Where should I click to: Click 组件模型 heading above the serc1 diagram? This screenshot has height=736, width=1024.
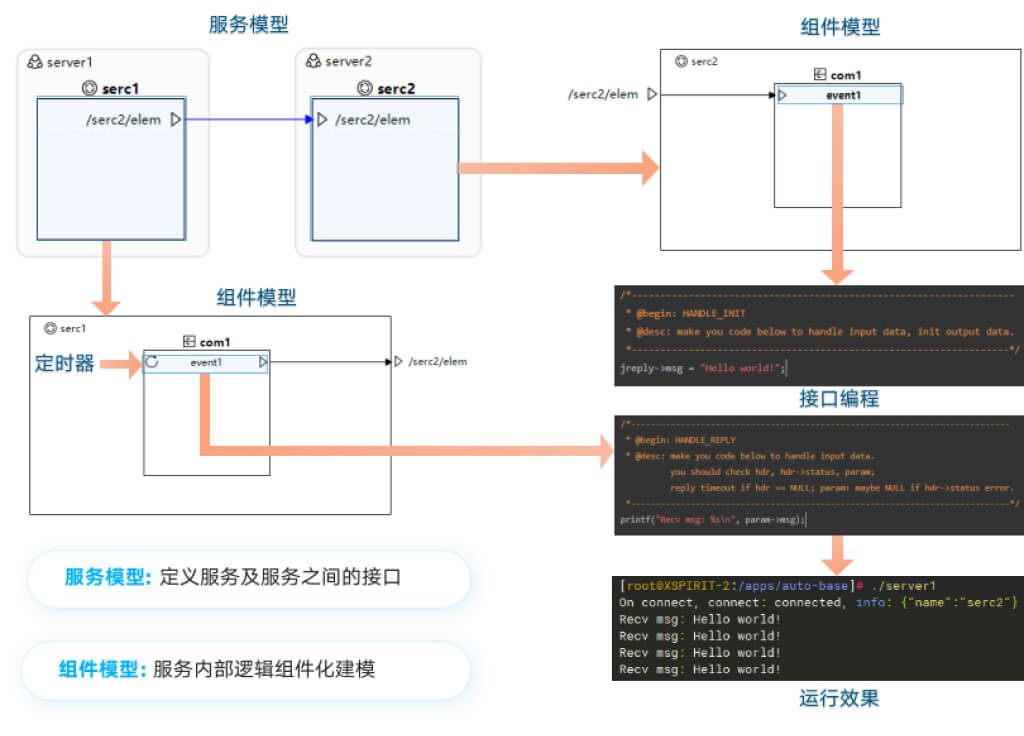click(256, 298)
